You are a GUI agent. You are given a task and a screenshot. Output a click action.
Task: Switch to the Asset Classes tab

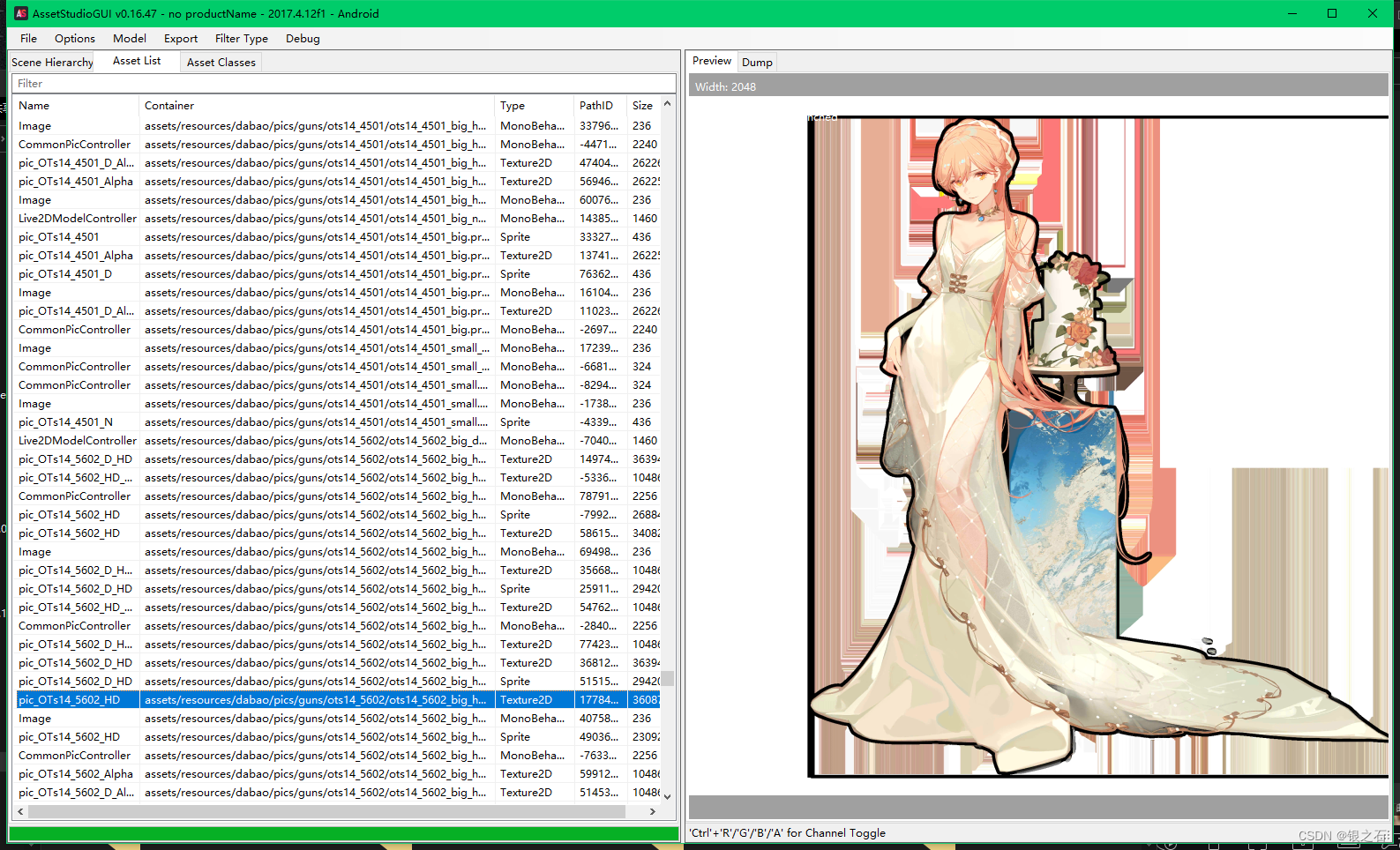click(x=221, y=63)
